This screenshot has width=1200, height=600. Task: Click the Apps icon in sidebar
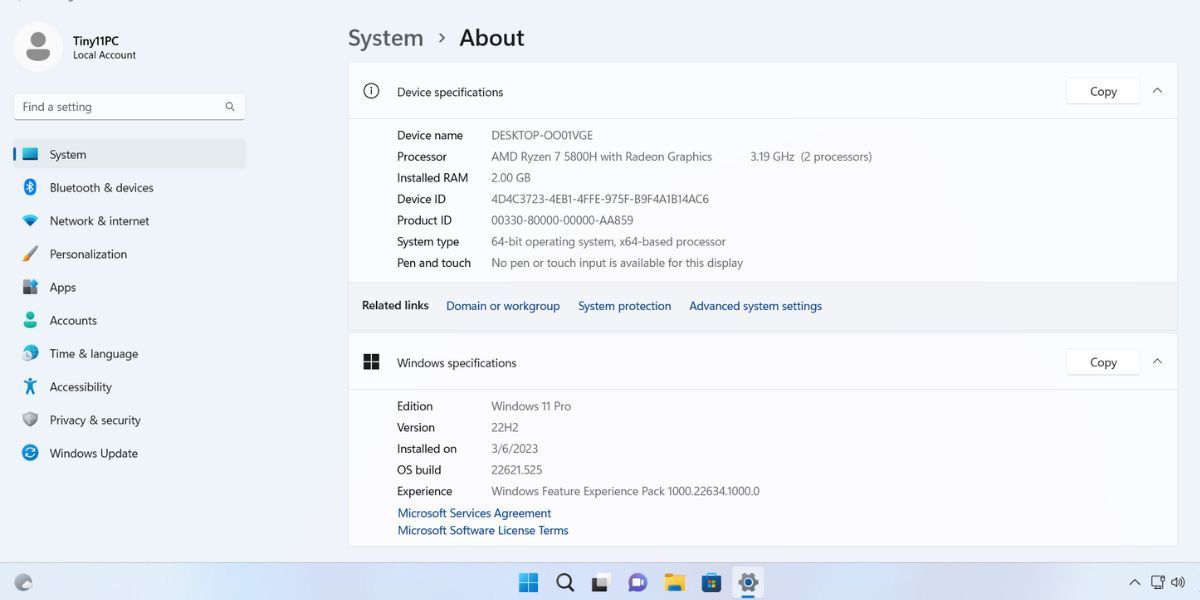coord(30,287)
